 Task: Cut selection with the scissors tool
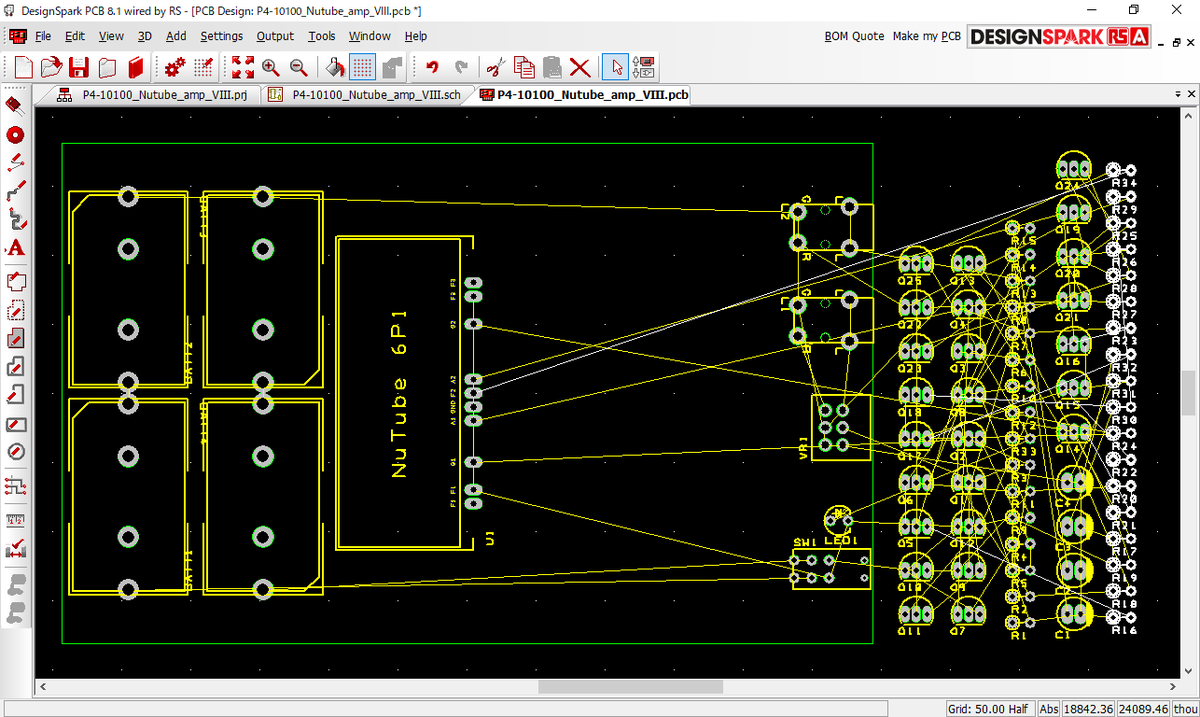coord(496,67)
